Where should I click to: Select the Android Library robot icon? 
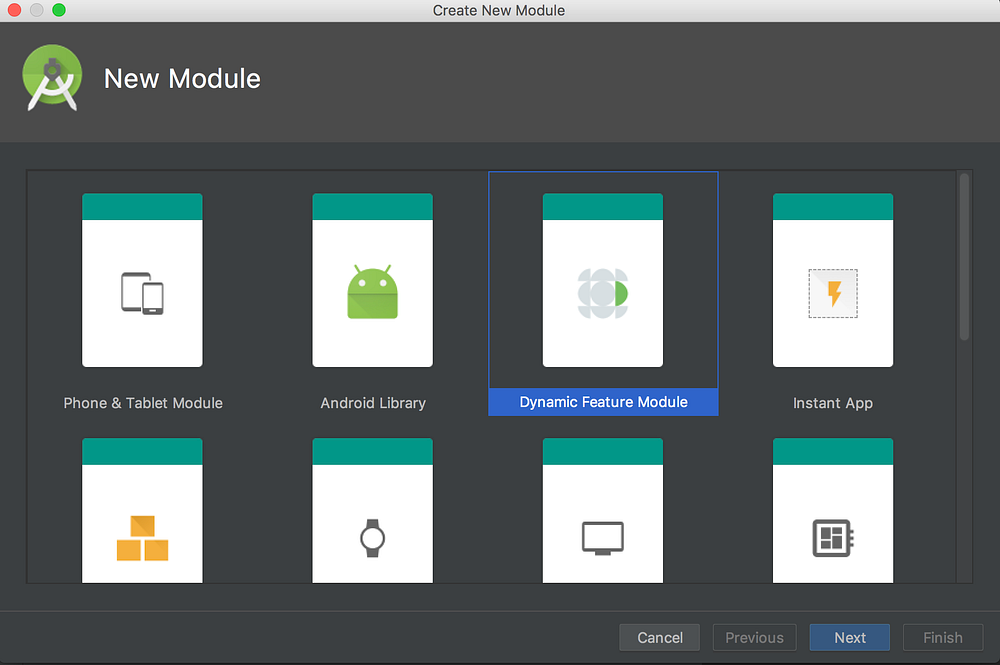372,290
